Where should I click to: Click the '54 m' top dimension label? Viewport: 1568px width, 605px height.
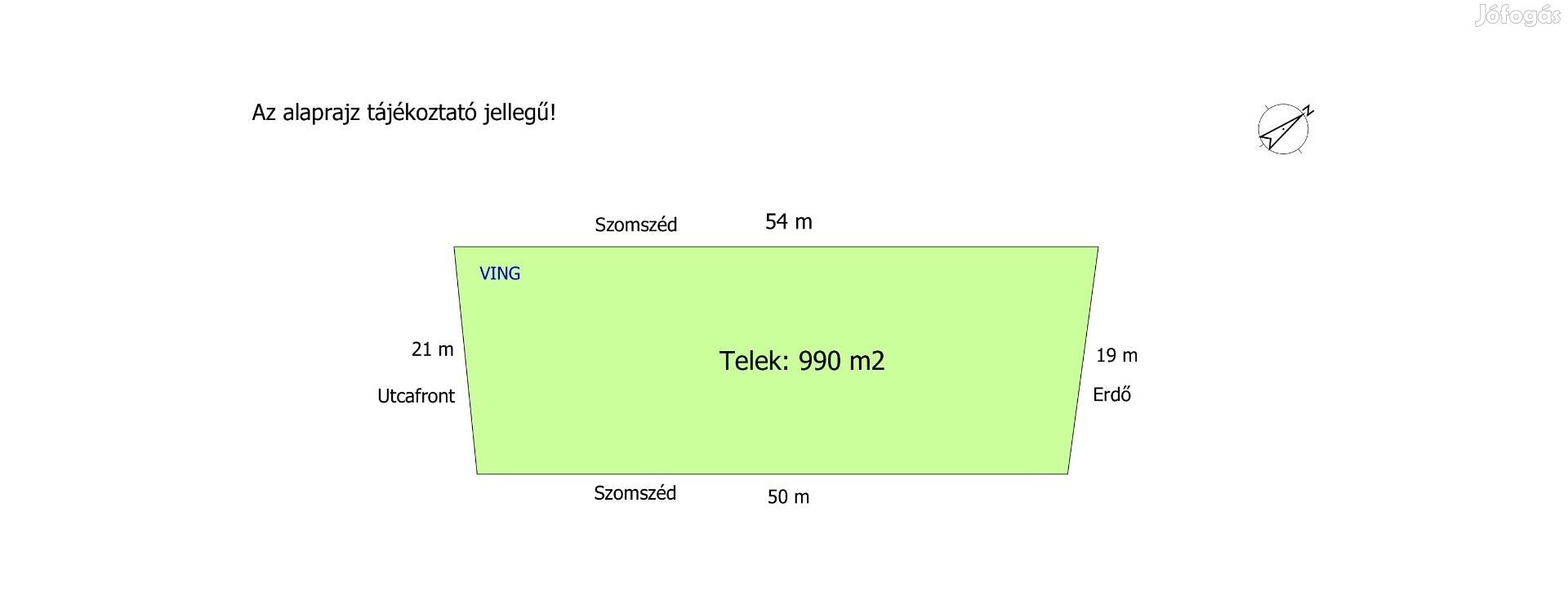[788, 221]
